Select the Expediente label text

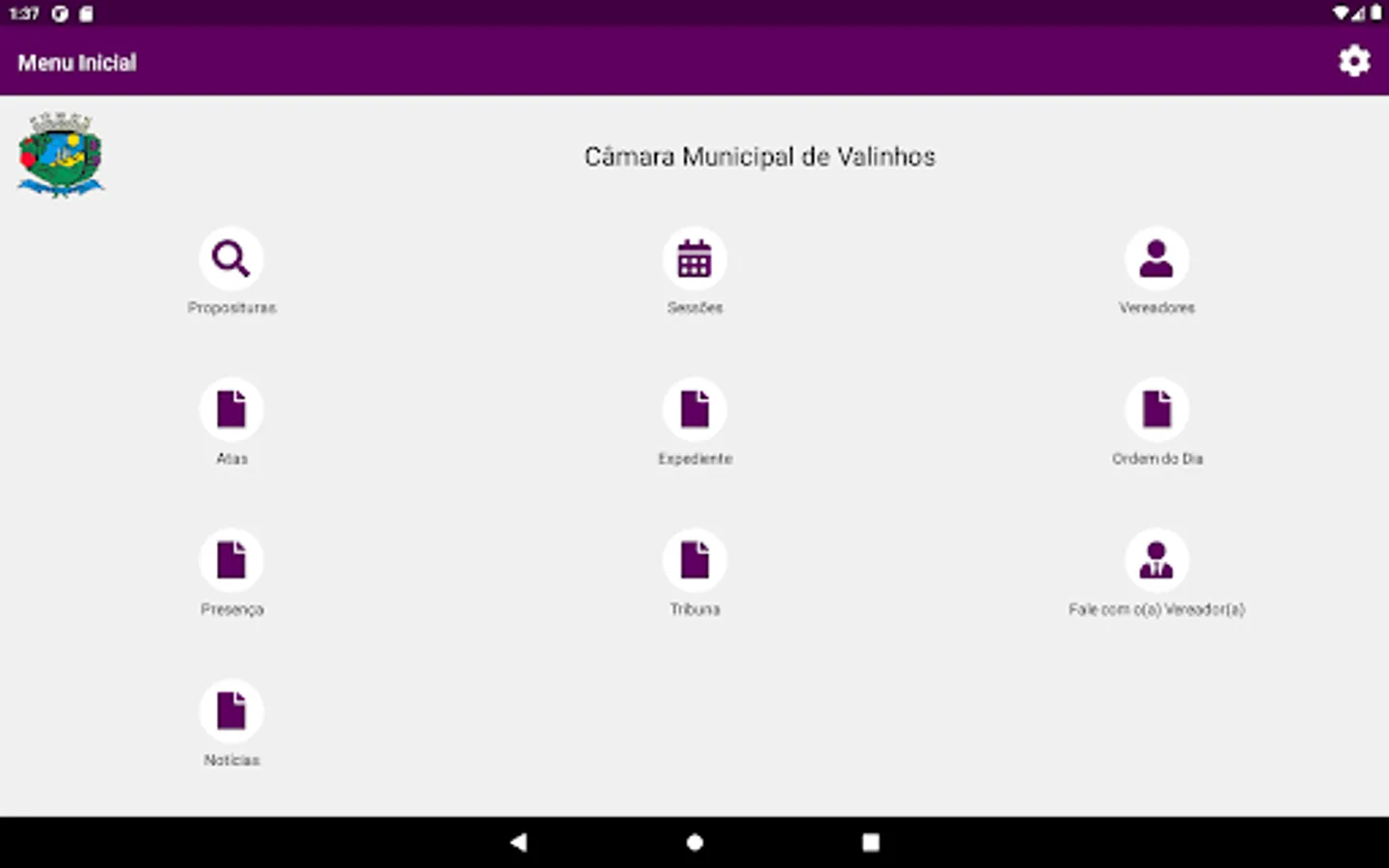click(694, 459)
